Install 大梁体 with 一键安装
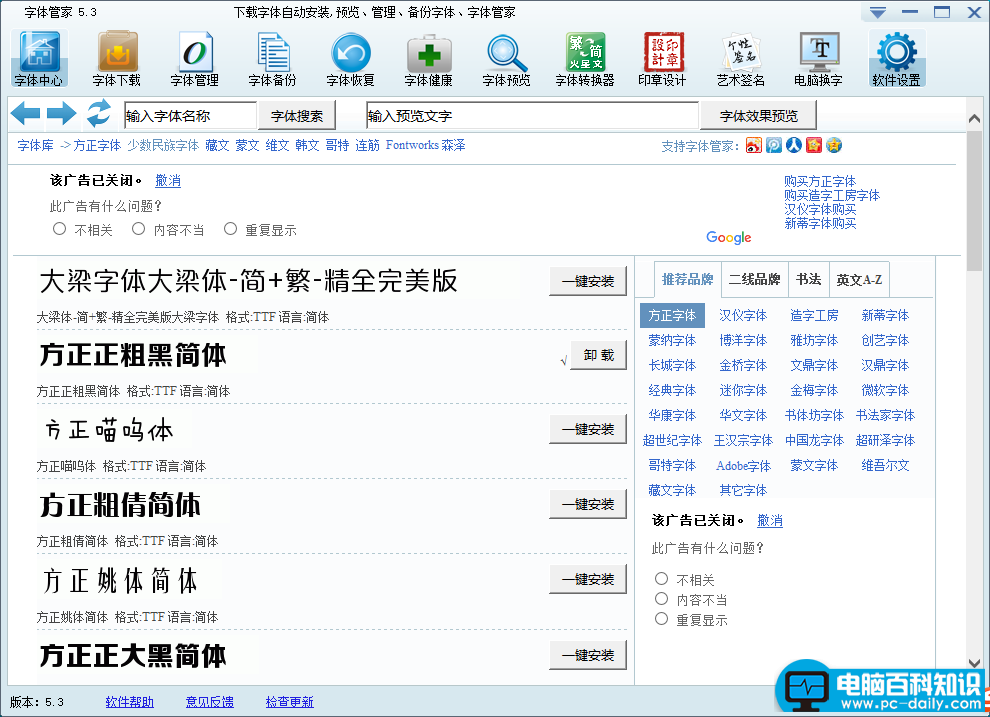Image resolution: width=990 pixels, height=717 pixels. coord(588,281)
